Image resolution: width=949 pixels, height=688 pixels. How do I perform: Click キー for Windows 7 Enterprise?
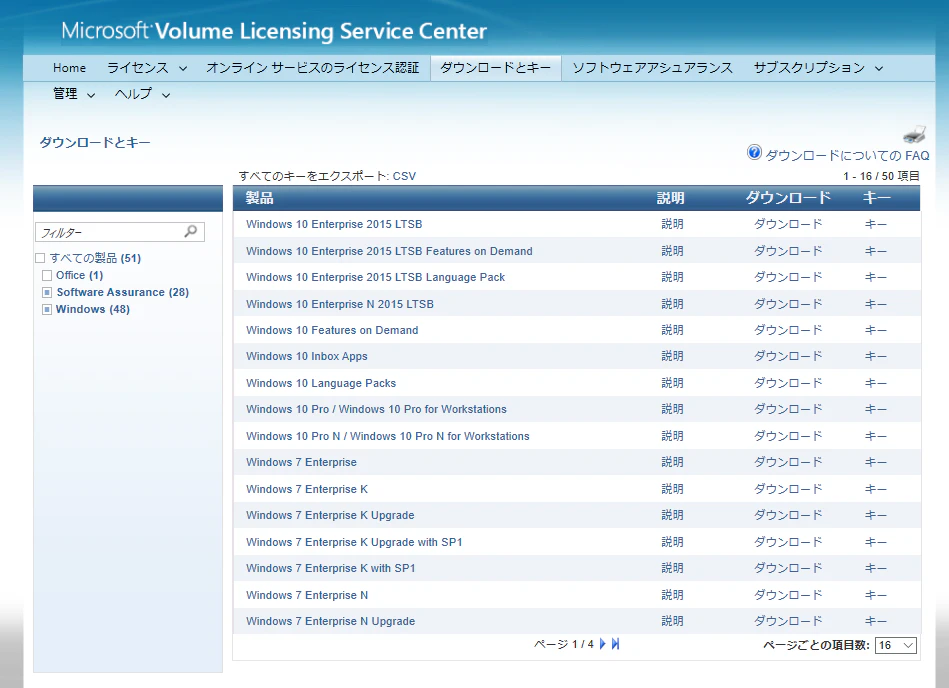[876, 462]
